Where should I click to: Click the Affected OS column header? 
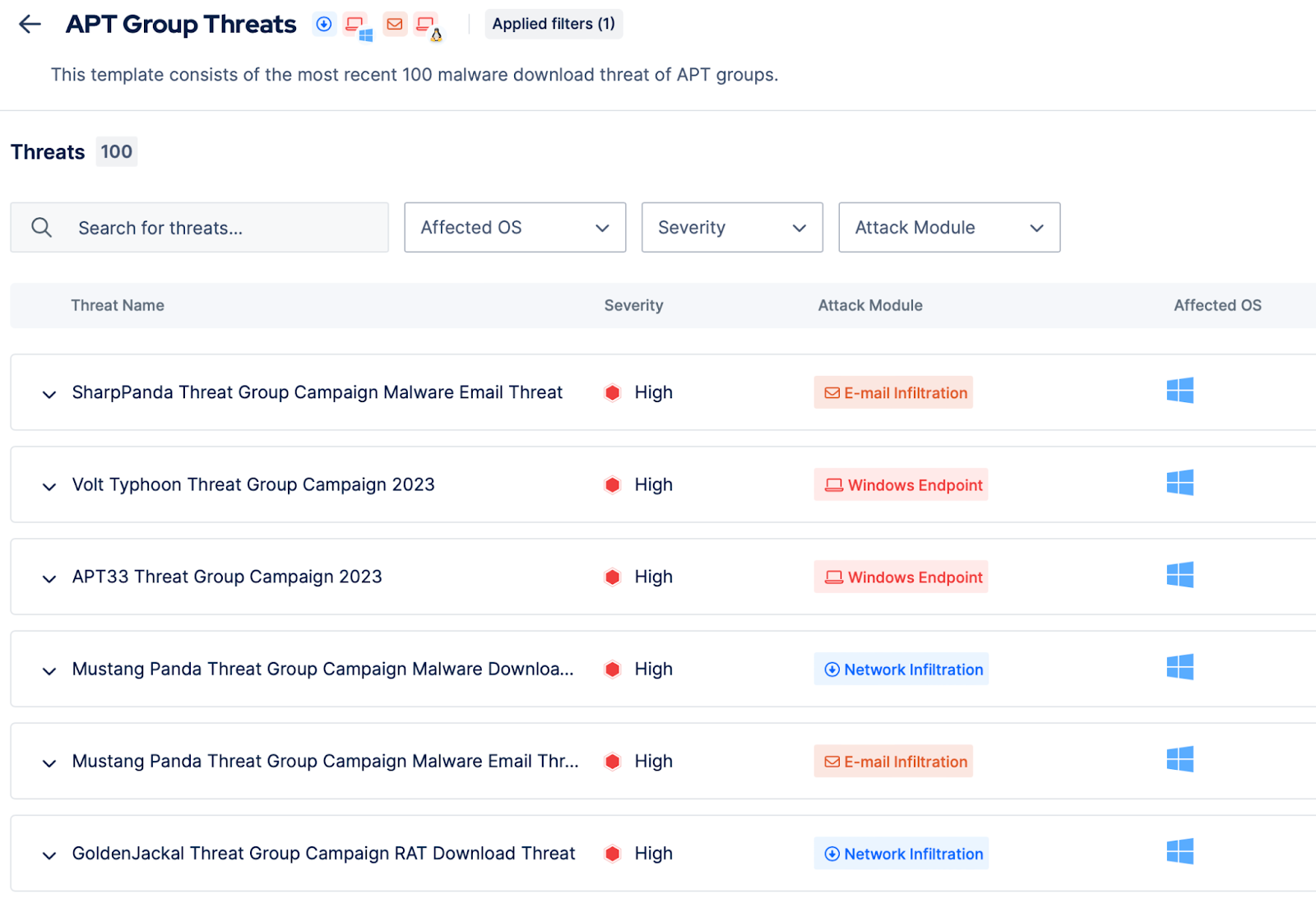click(1217, 305)
